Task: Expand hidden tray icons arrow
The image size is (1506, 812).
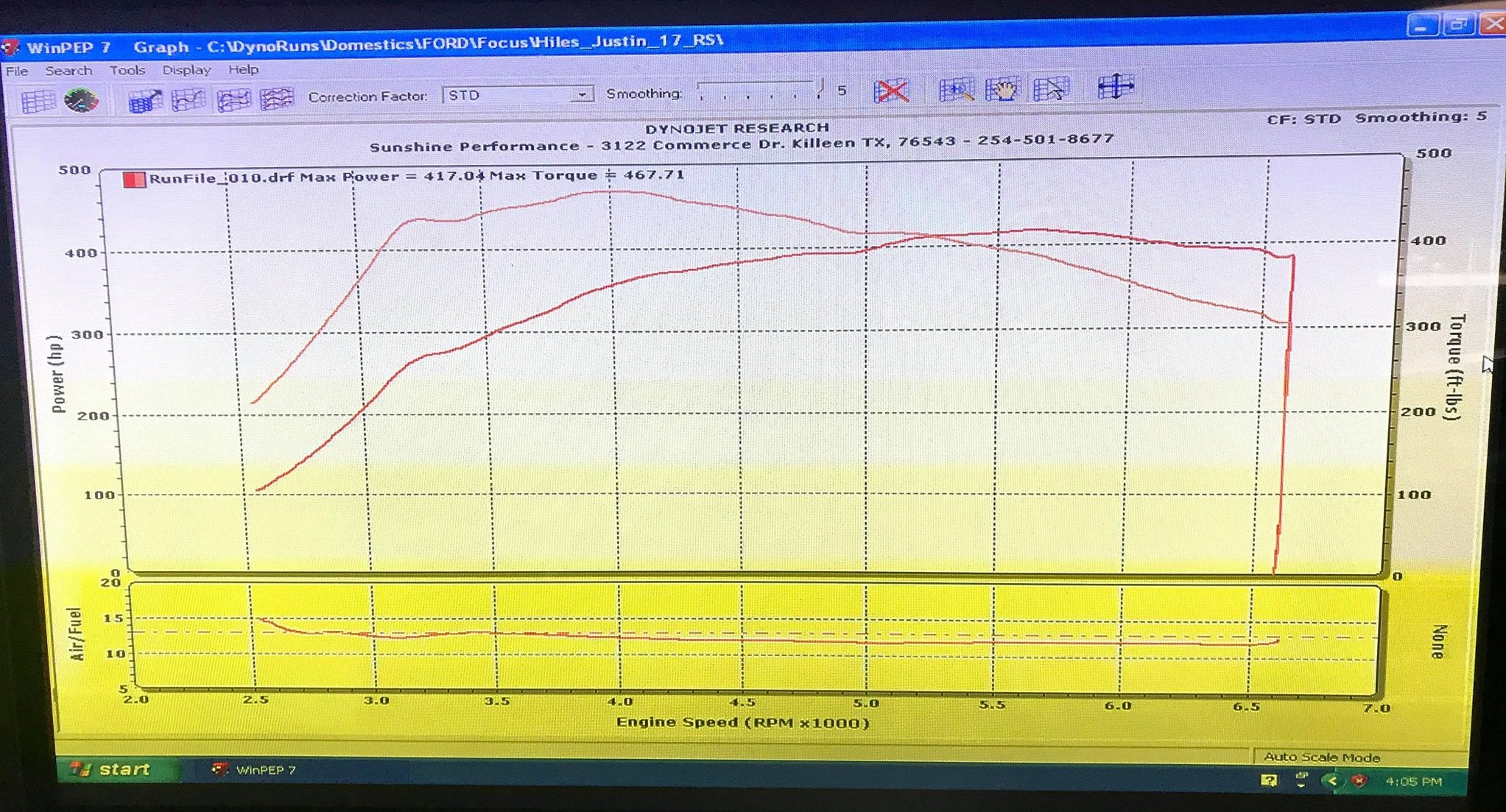Action: click(x=1331, y=780)
